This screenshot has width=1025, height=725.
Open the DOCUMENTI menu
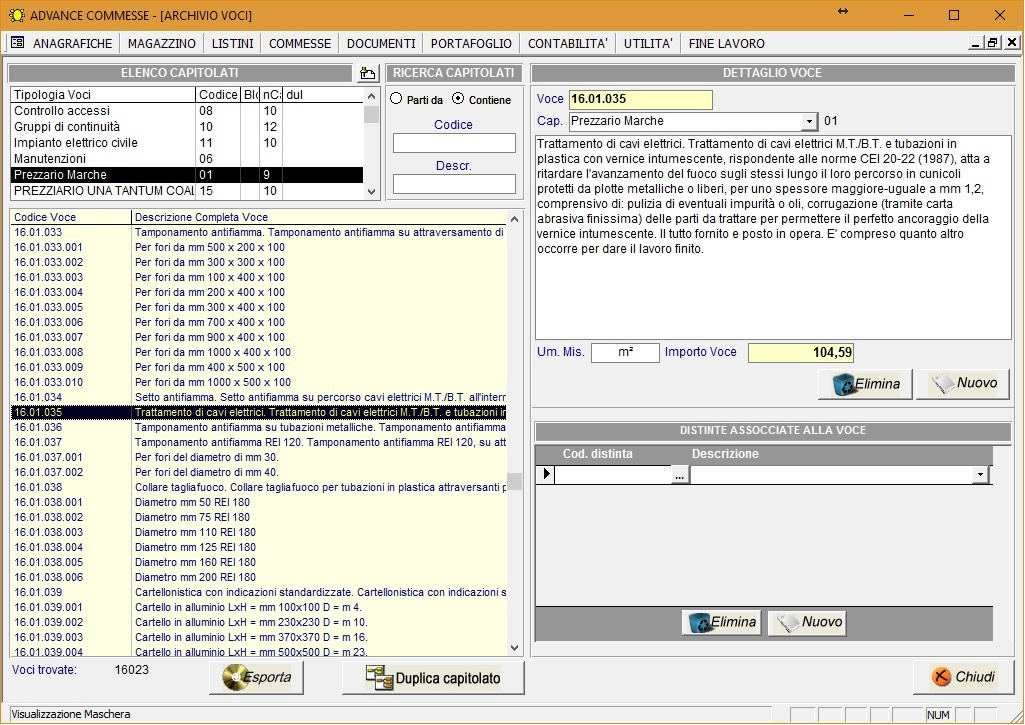(381, 43)
